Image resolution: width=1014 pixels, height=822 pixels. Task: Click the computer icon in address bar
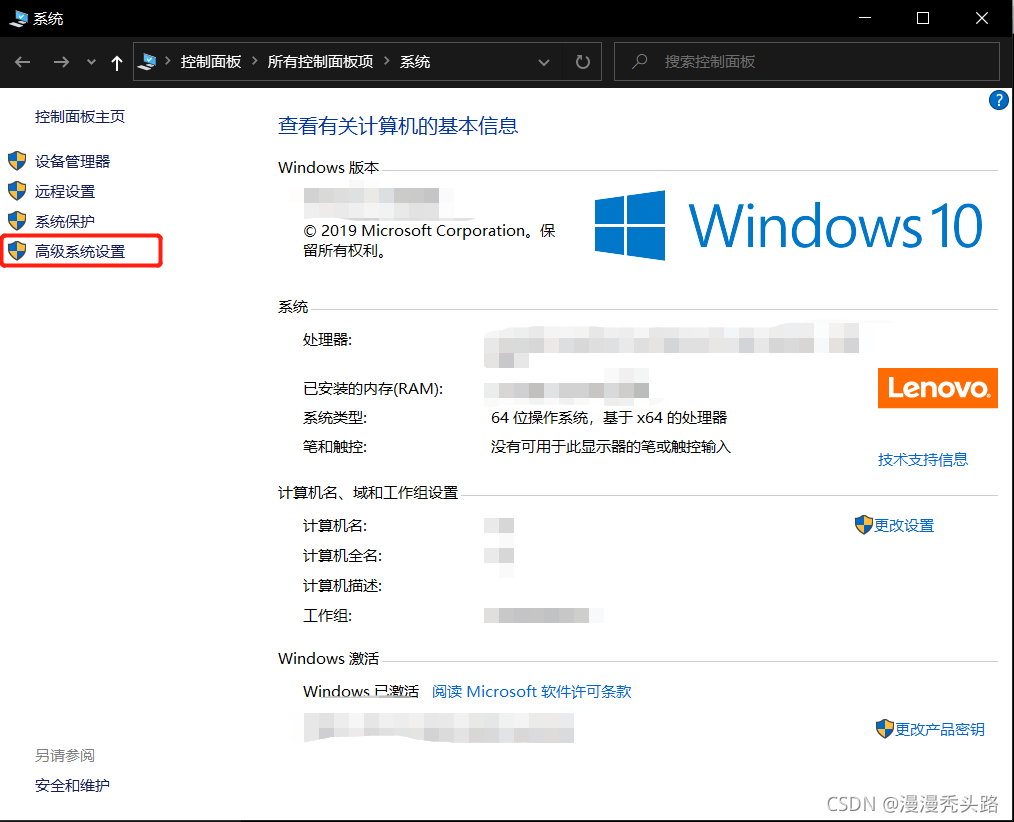147,61
